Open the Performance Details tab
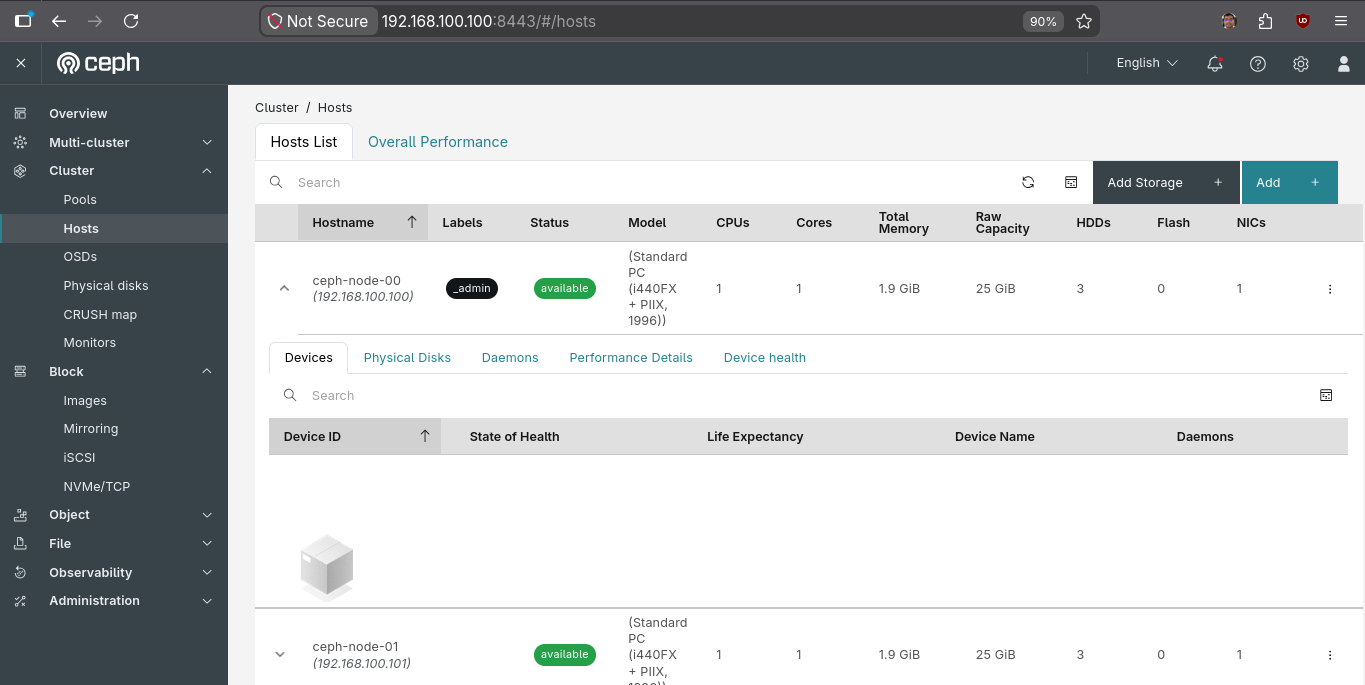The height and width of the screenshot is (685, 1365). [631, 357]
